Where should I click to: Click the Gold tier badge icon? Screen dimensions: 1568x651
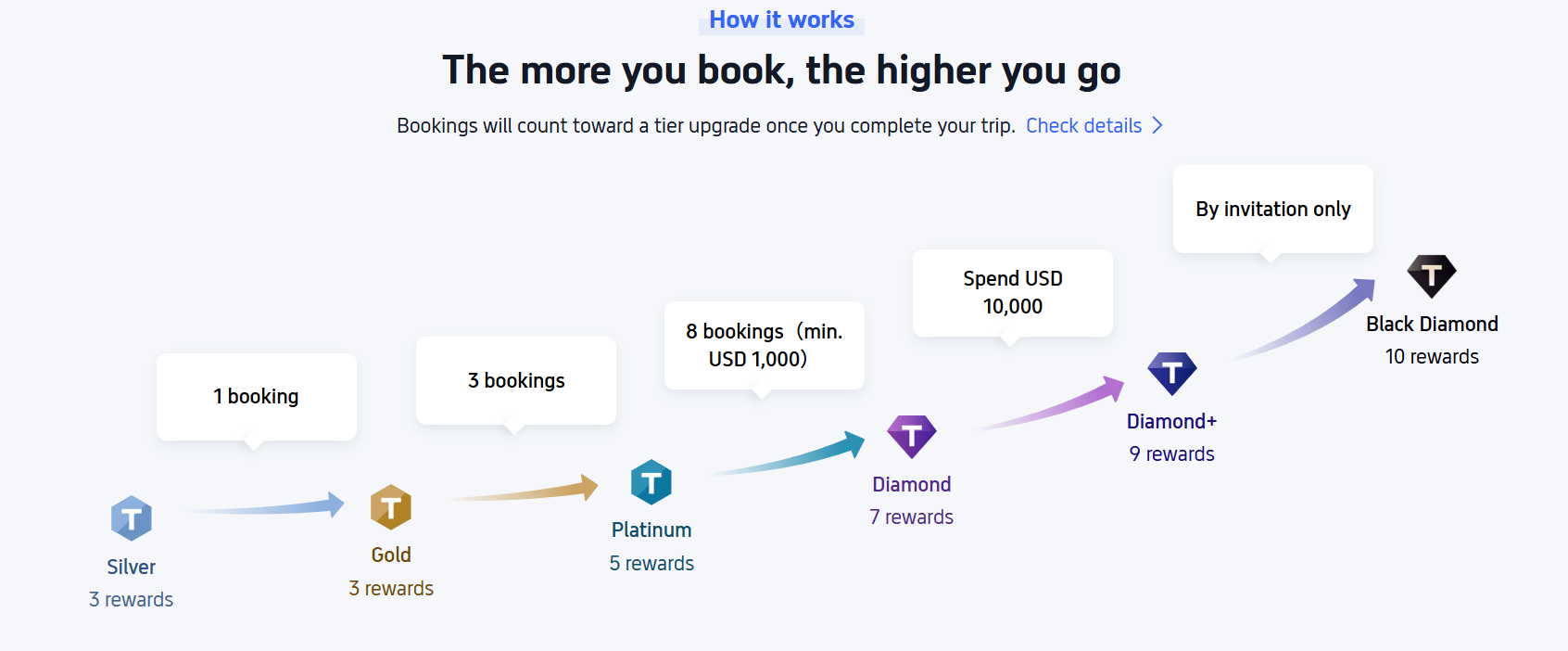click(x=392, y=507)
